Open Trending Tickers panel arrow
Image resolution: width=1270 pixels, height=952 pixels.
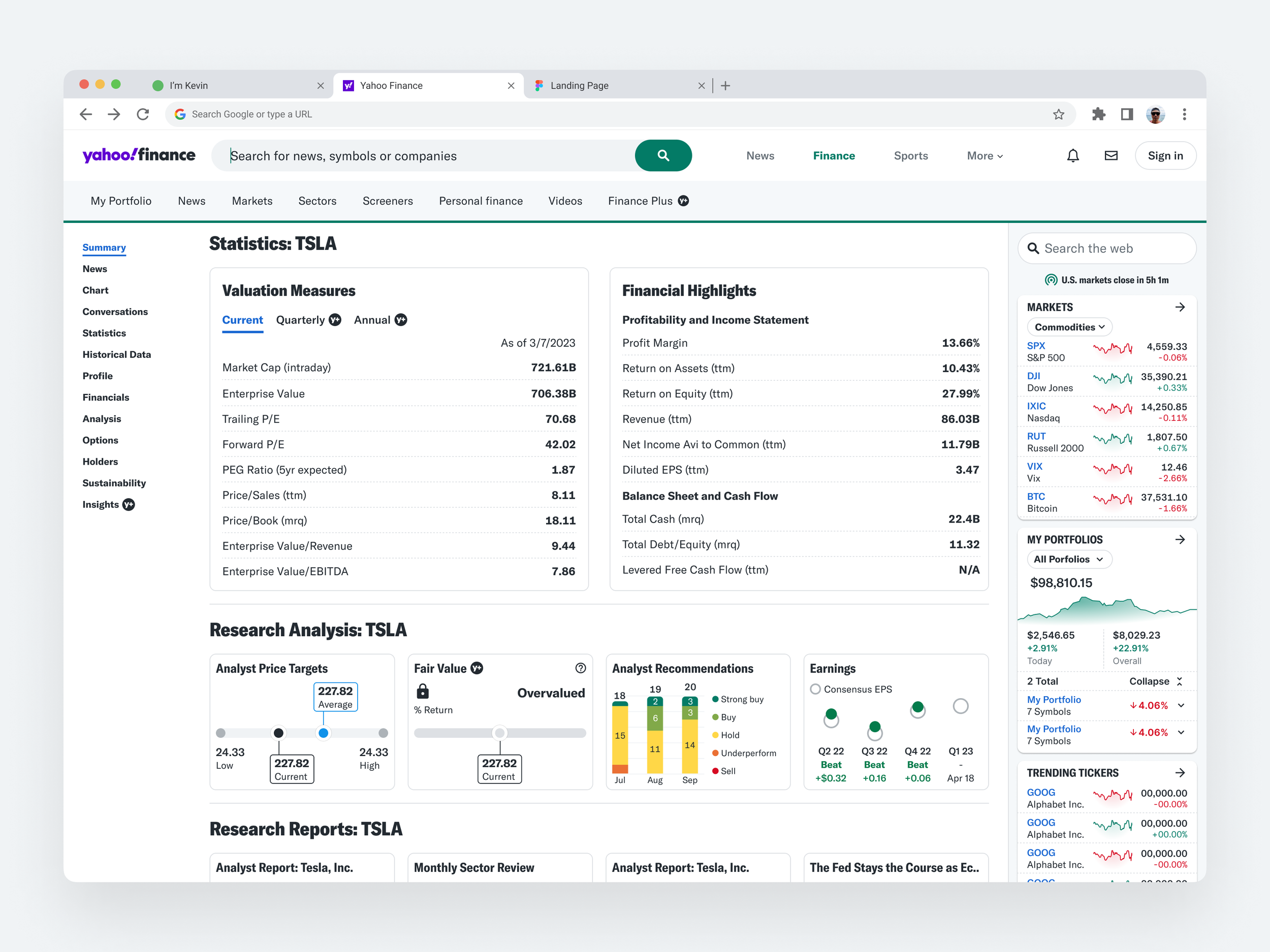tap(1180, 772)
